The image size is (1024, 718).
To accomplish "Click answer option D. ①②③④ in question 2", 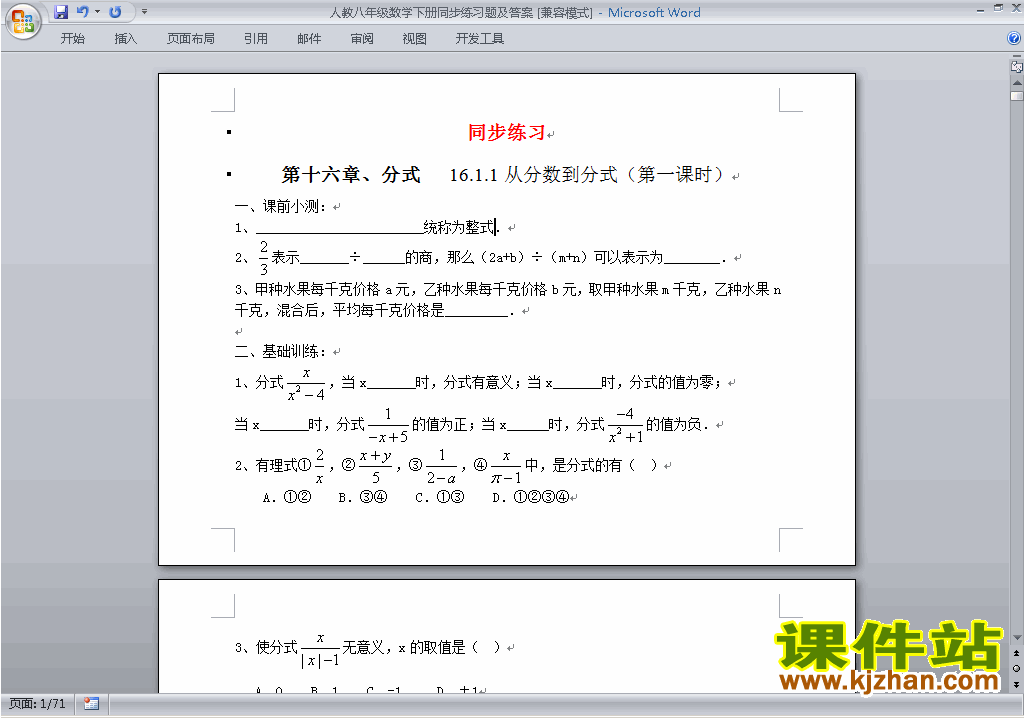I will click(530, 497).
